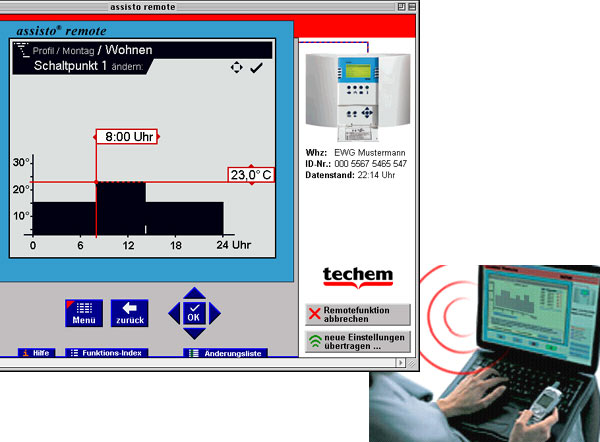Screen dimensions: 600x442
Task: Click the Profil / Montag breadcrumb text
Action: click(x=63, y=51)
